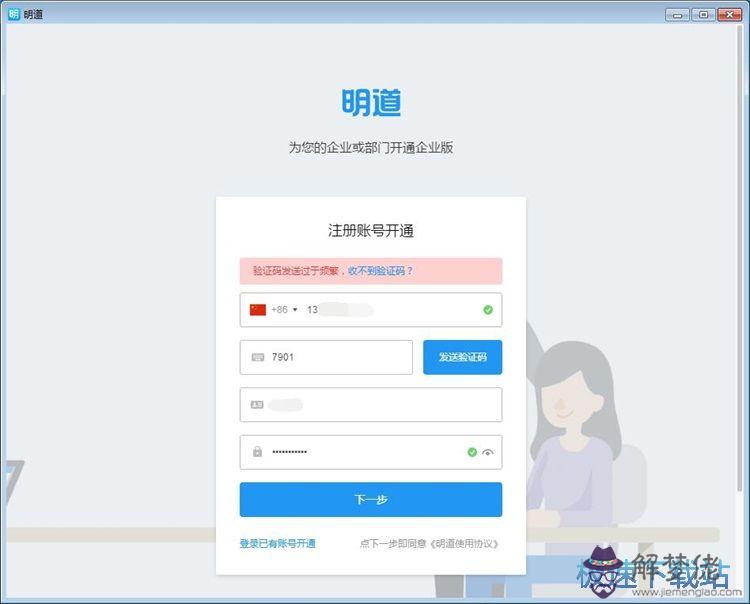Click the lock icon in password field
Image resolution: width=750 pixels, height=604 pixels.
257,451
